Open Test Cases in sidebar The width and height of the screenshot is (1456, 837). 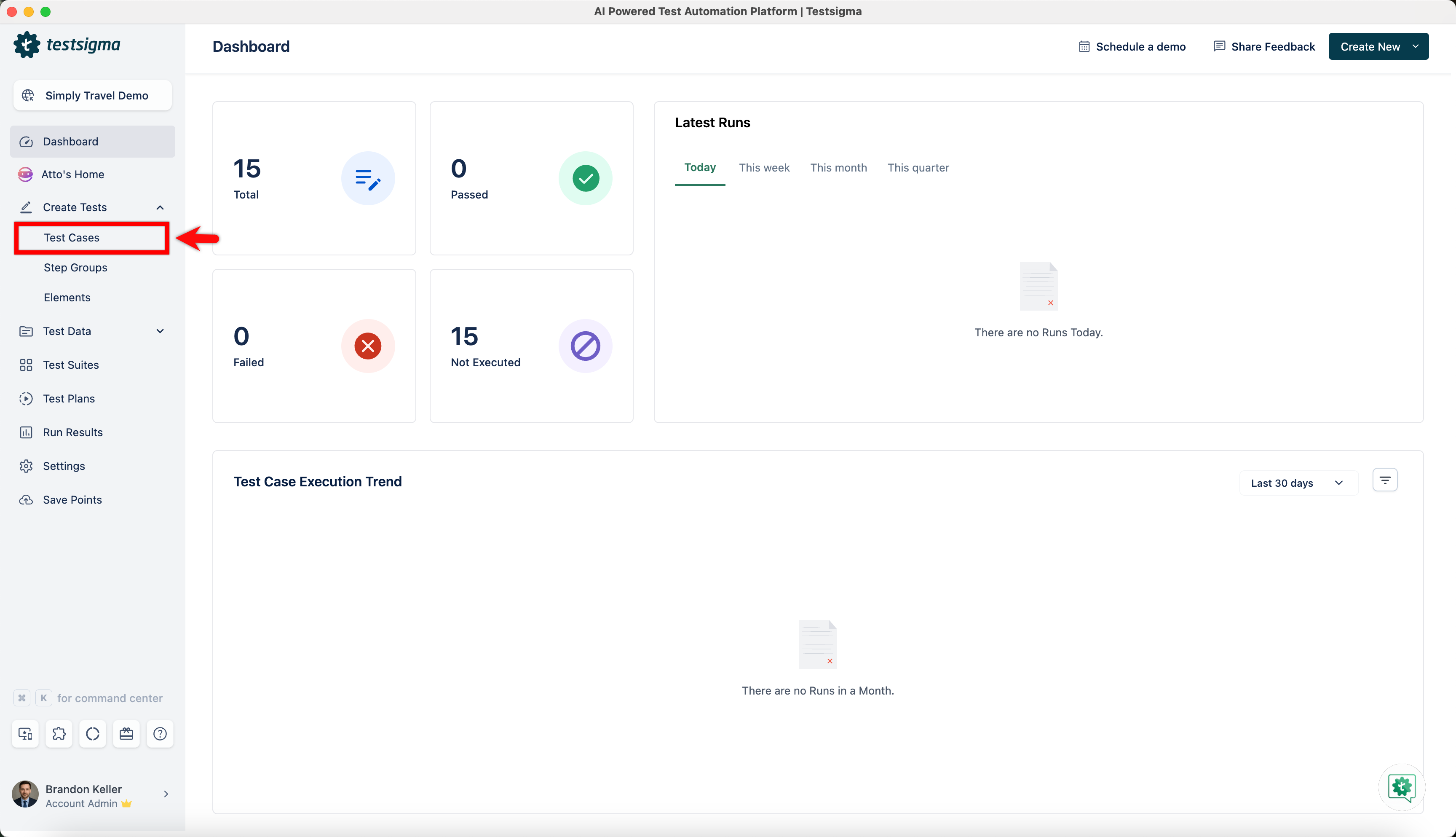(72, 238)
